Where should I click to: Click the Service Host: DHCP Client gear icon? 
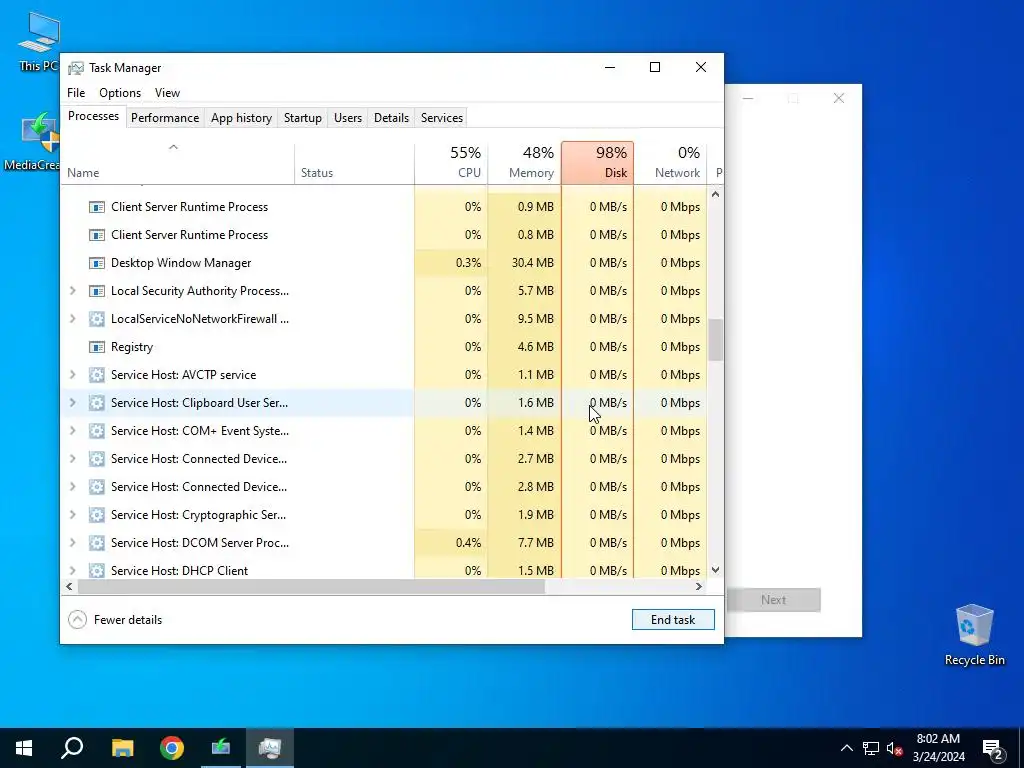click(x=97, y=571)
